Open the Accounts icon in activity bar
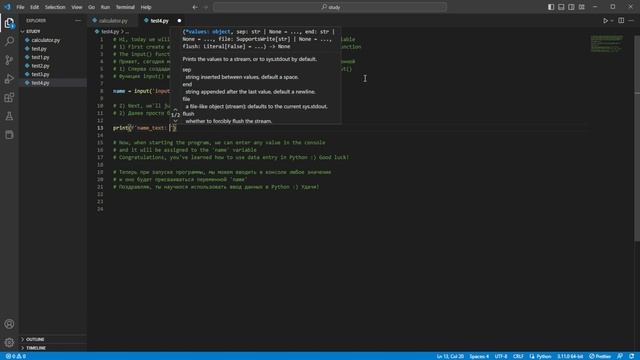 9,324
